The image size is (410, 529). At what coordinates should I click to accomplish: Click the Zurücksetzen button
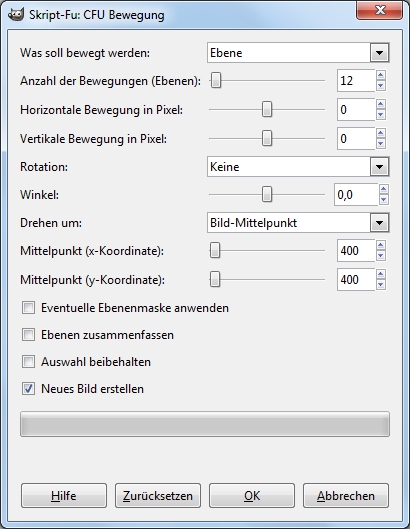point(158,496)
